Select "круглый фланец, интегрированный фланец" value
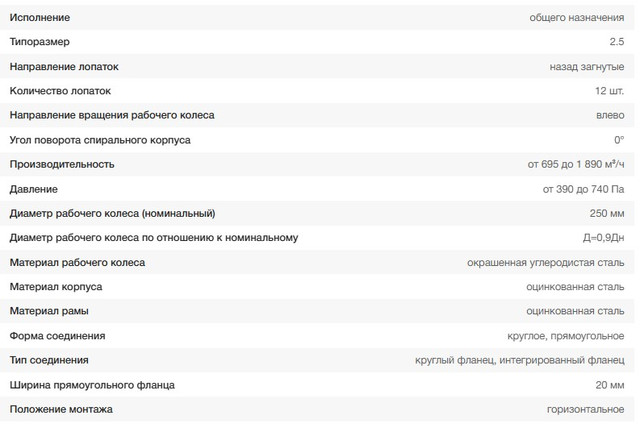Screen dimensions: 640x432 tap(519, 360)
